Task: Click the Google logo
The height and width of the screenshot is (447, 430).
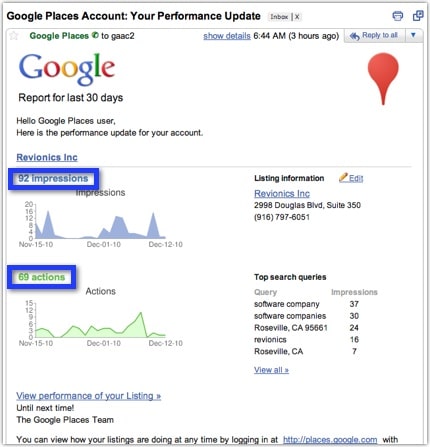Action: coord(67,69)
